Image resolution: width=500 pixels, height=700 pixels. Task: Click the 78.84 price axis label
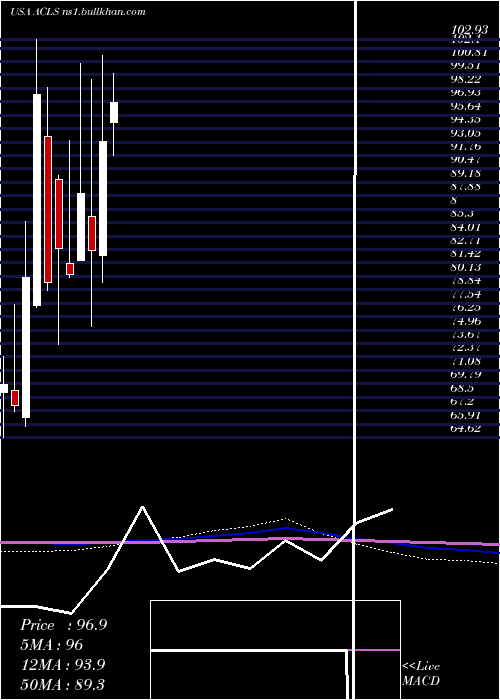coord(466,281)
